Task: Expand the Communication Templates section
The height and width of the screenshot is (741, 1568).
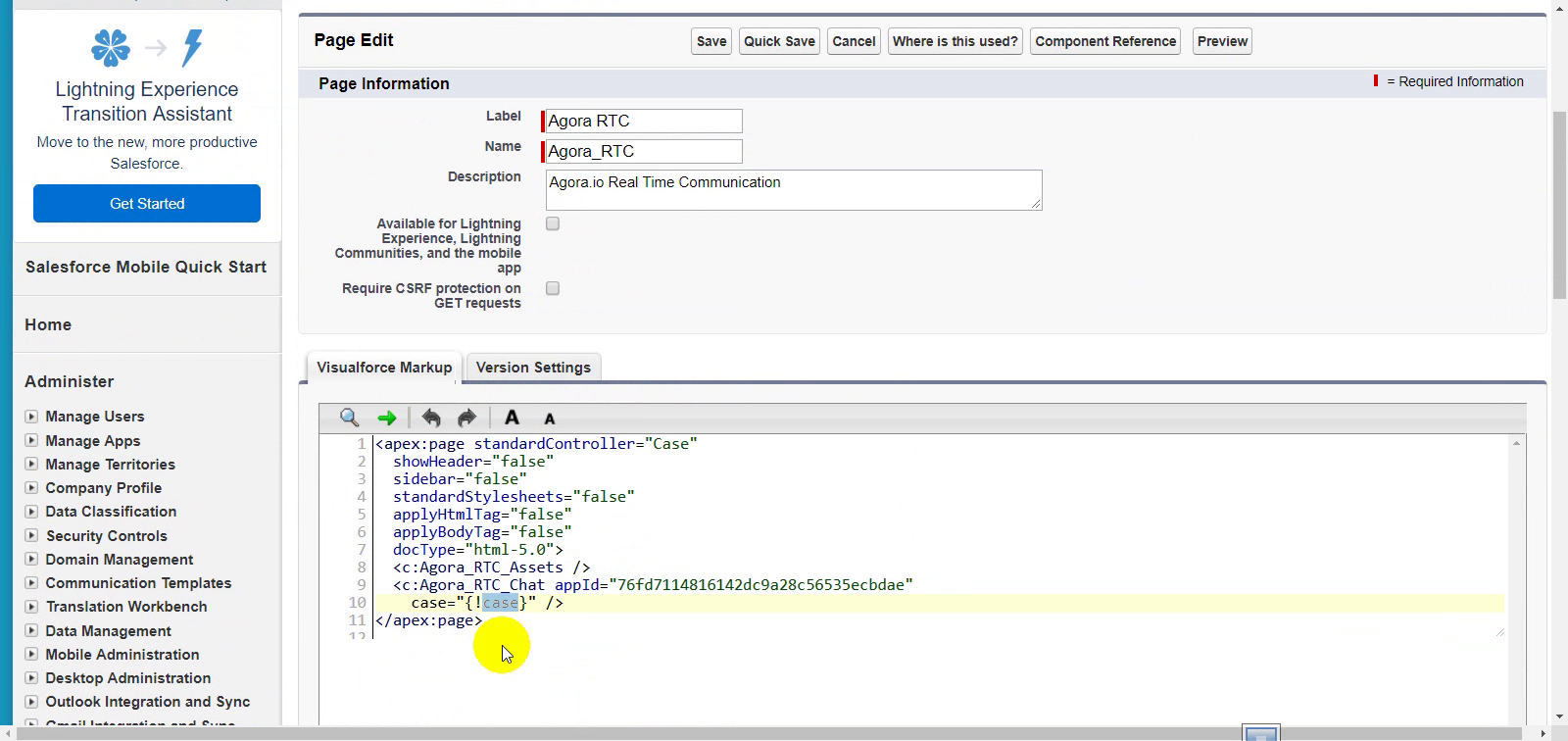Action: (x=31, y=583)
